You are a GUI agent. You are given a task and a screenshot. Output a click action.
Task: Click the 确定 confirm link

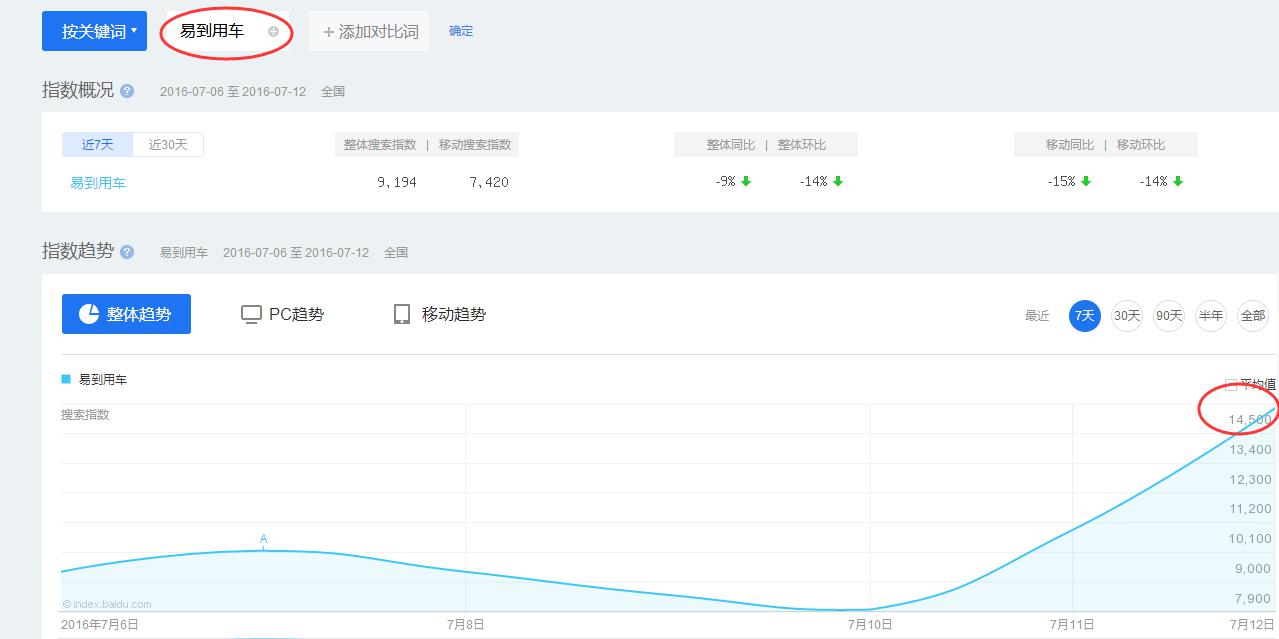(x=461, y=31)
